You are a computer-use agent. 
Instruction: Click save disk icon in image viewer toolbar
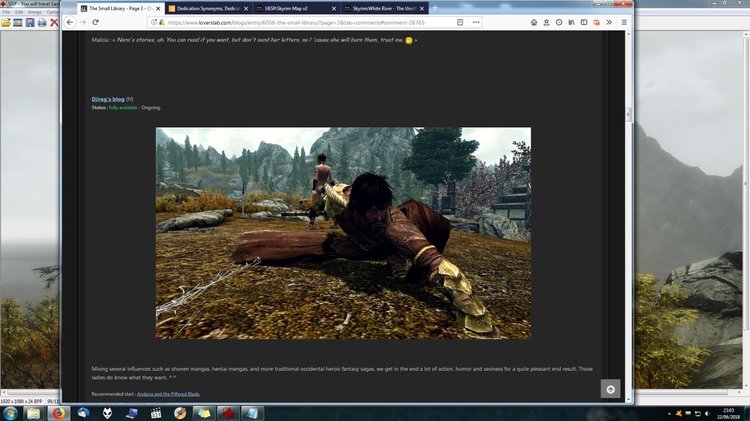[30, 22]
